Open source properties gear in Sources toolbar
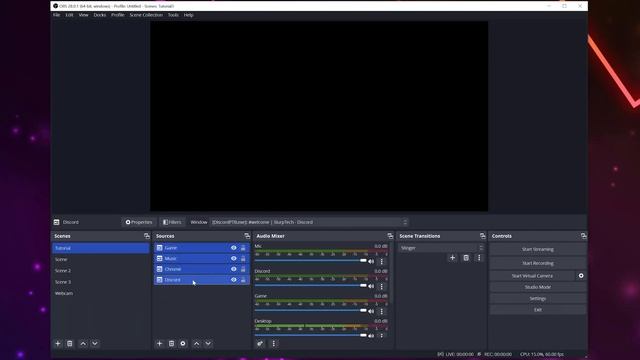Screen dimensions: 640x360 pyautogui.click(x=183, y=344)
